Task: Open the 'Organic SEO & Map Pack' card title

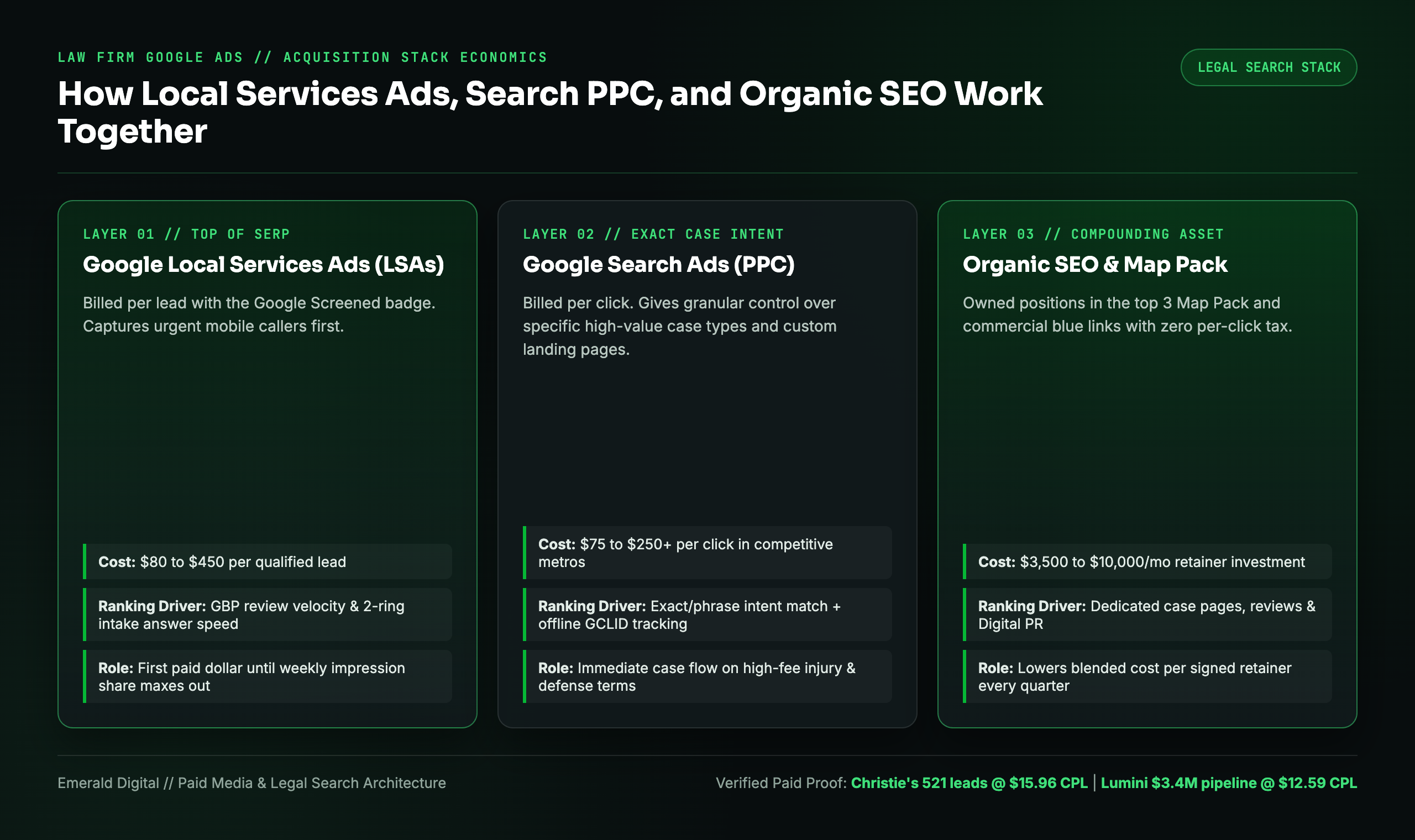Action: (x=1094, y=264)
